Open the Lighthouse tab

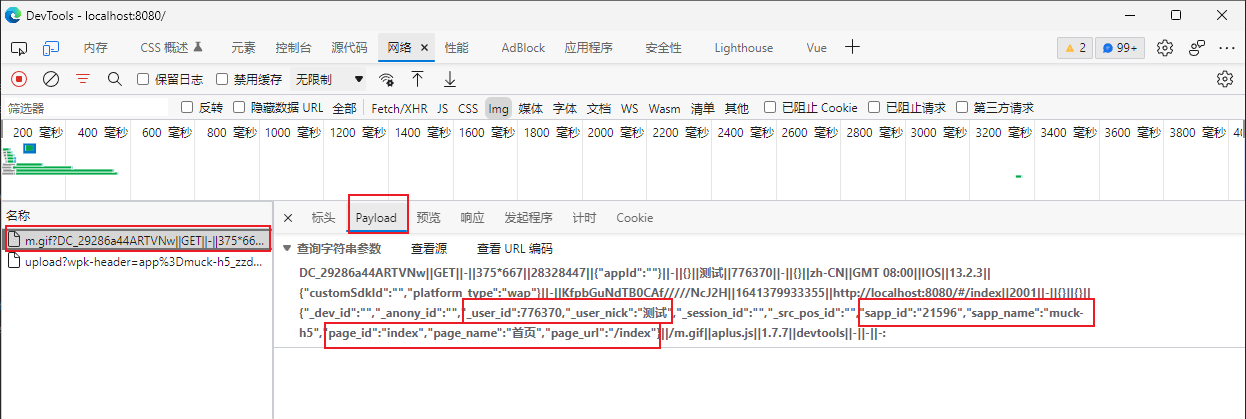(743, 48)
